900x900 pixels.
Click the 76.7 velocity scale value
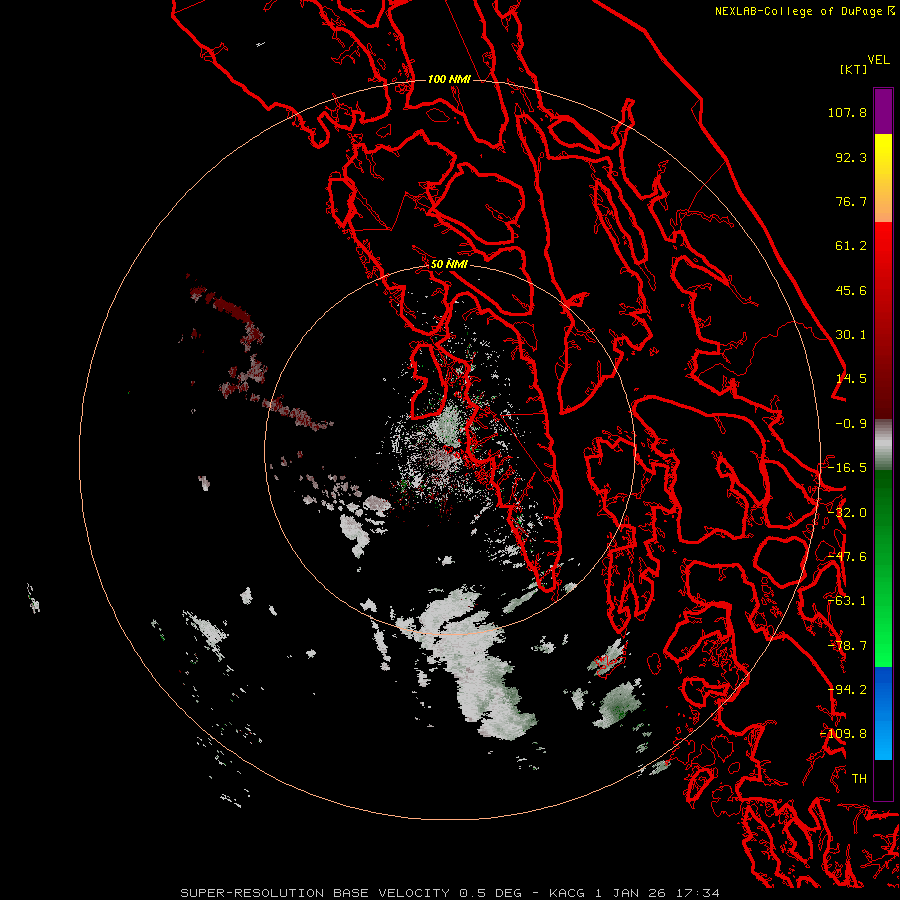(x=851, y=201)
